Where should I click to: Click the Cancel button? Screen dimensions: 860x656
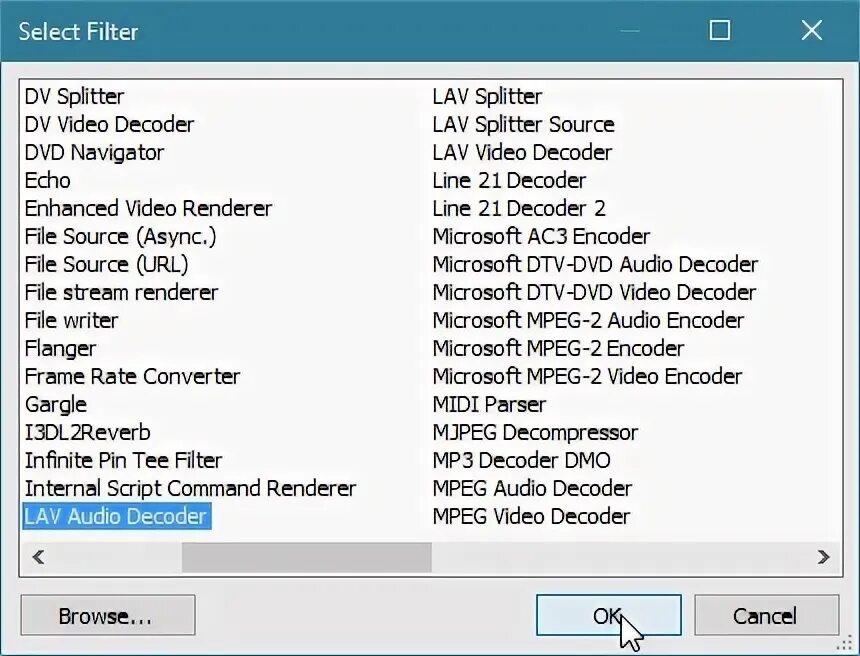click(x=766, y=615)
